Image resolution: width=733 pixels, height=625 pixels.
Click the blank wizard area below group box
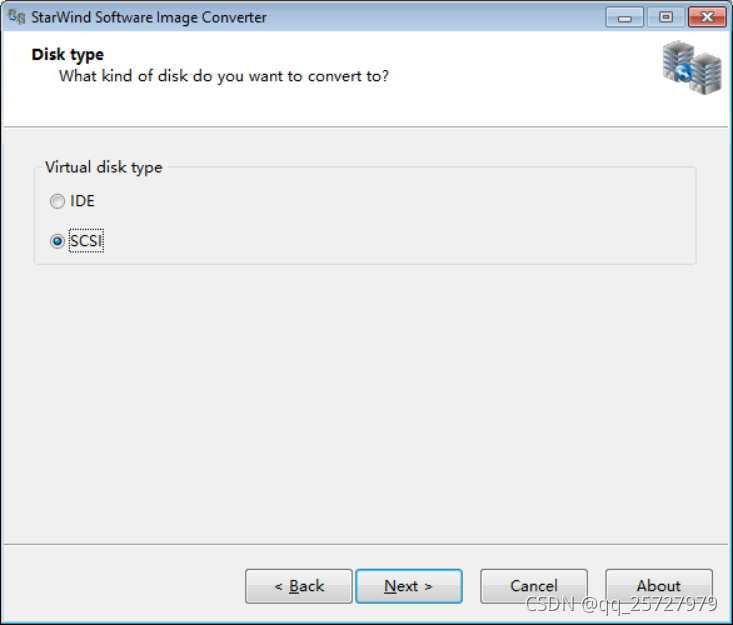tap(366, 400)
